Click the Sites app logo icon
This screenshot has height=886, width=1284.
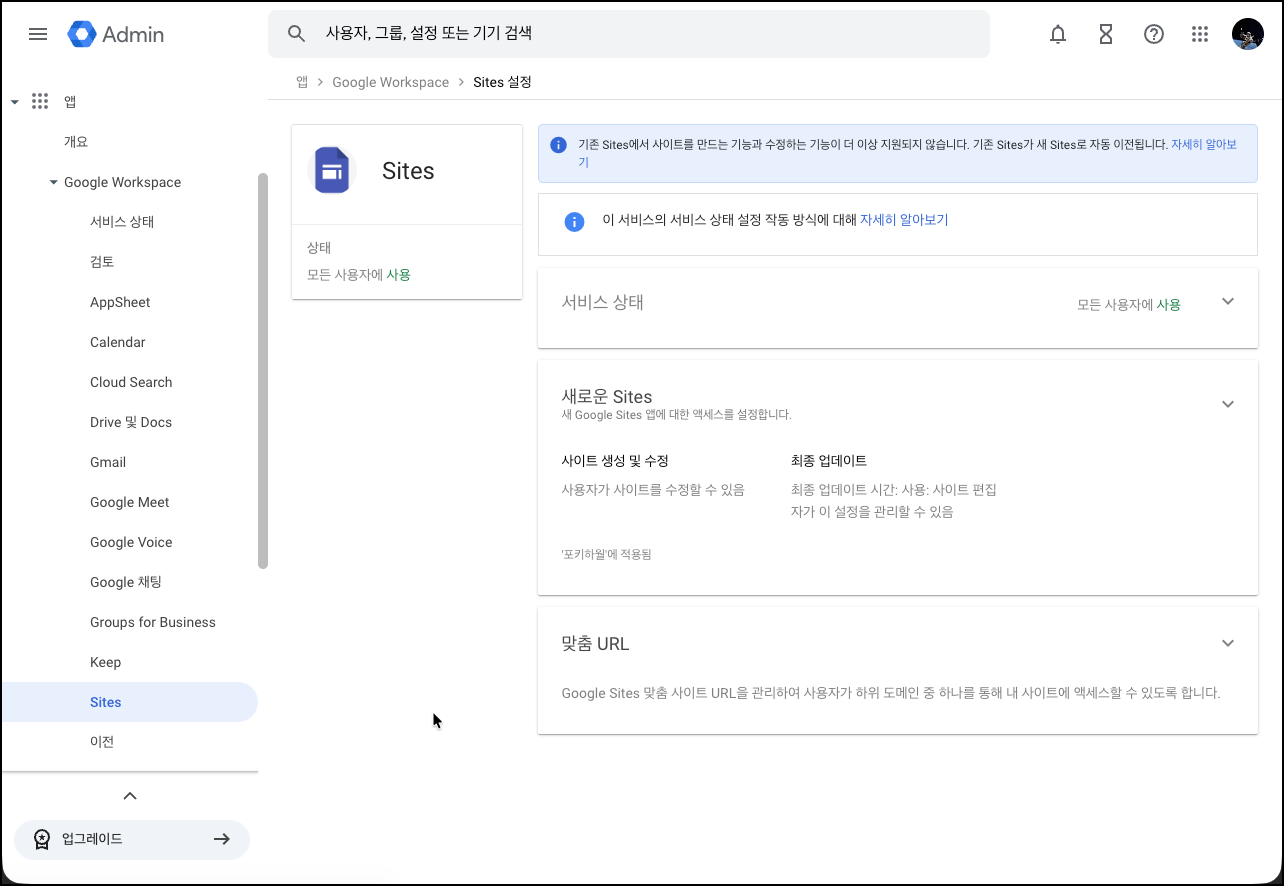(332, 170)
